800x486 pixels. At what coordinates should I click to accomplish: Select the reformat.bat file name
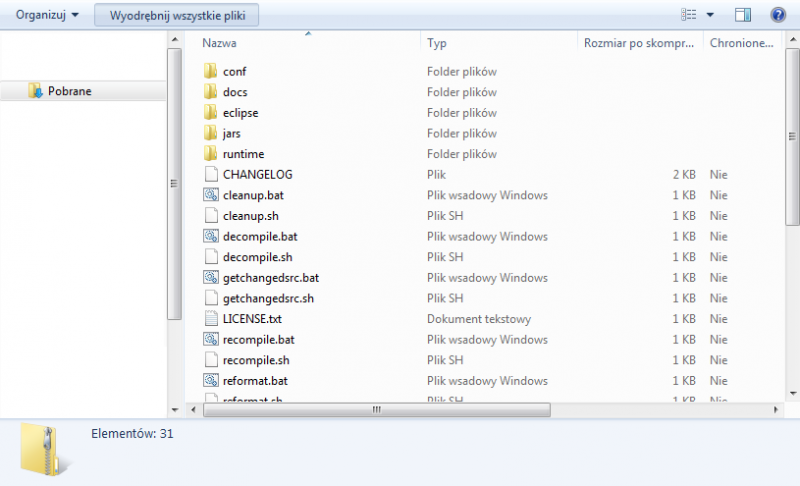[255, 380]
